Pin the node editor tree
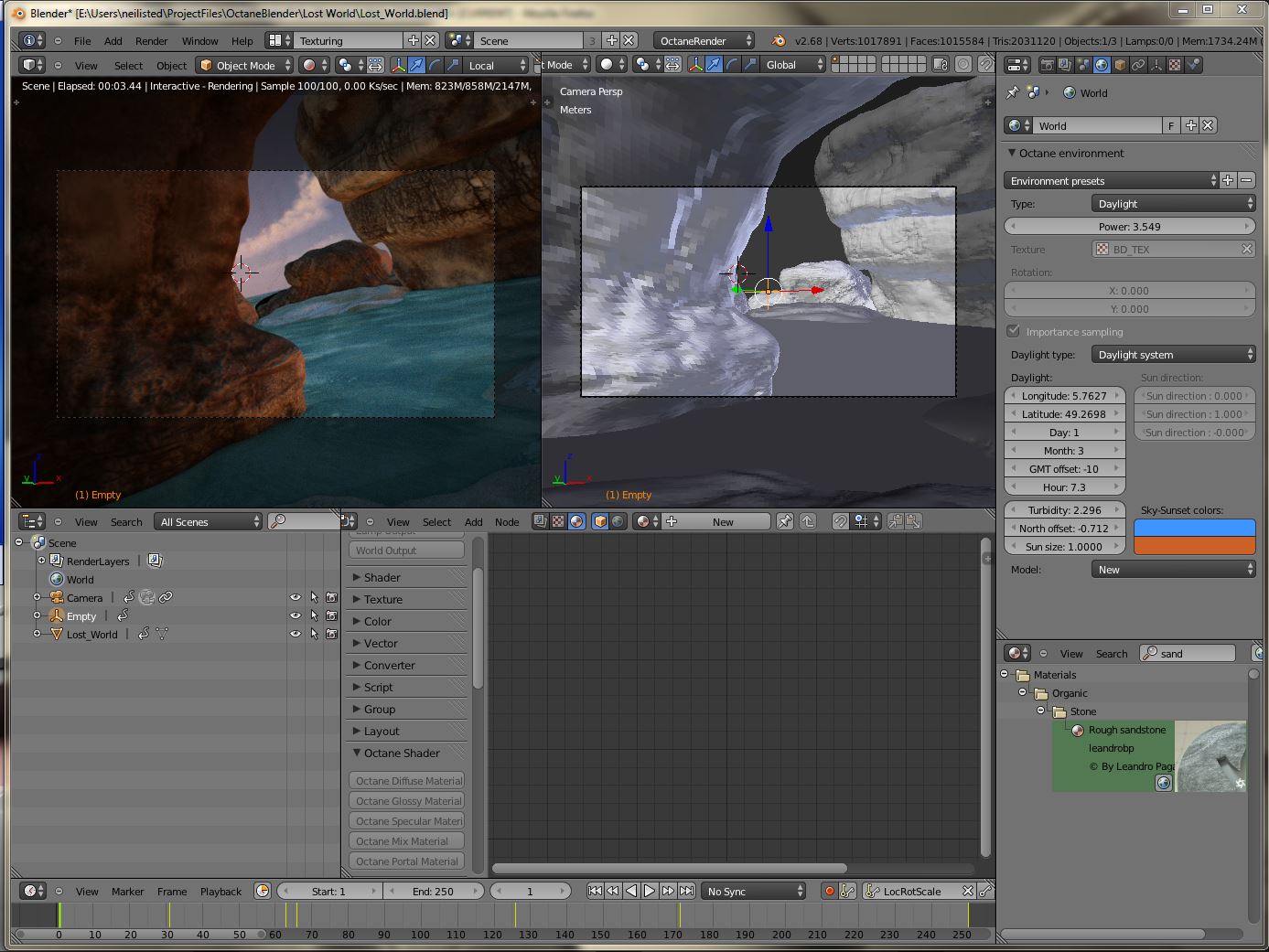1269x952 pixels. 784,521
